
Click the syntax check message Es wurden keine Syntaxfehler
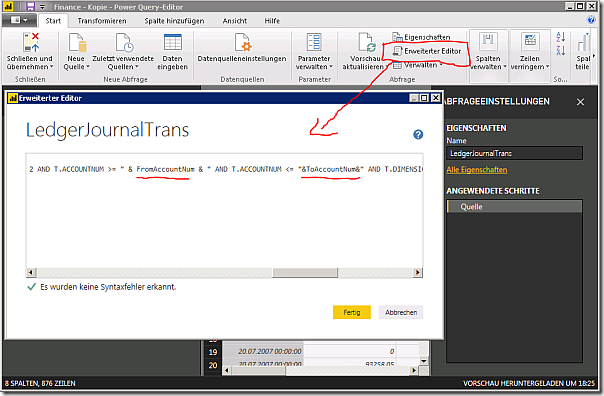click(108, 287)
